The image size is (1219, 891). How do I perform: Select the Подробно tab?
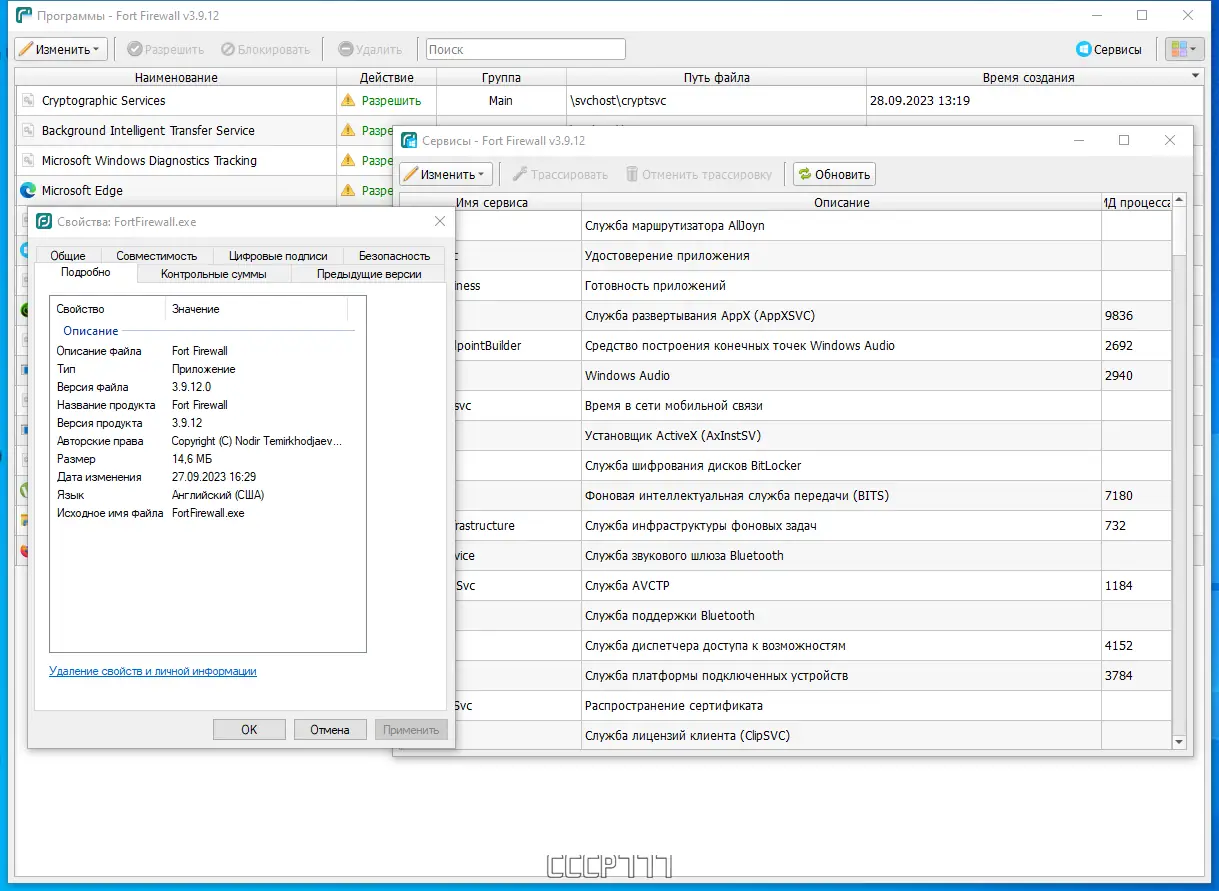[85, 272]
